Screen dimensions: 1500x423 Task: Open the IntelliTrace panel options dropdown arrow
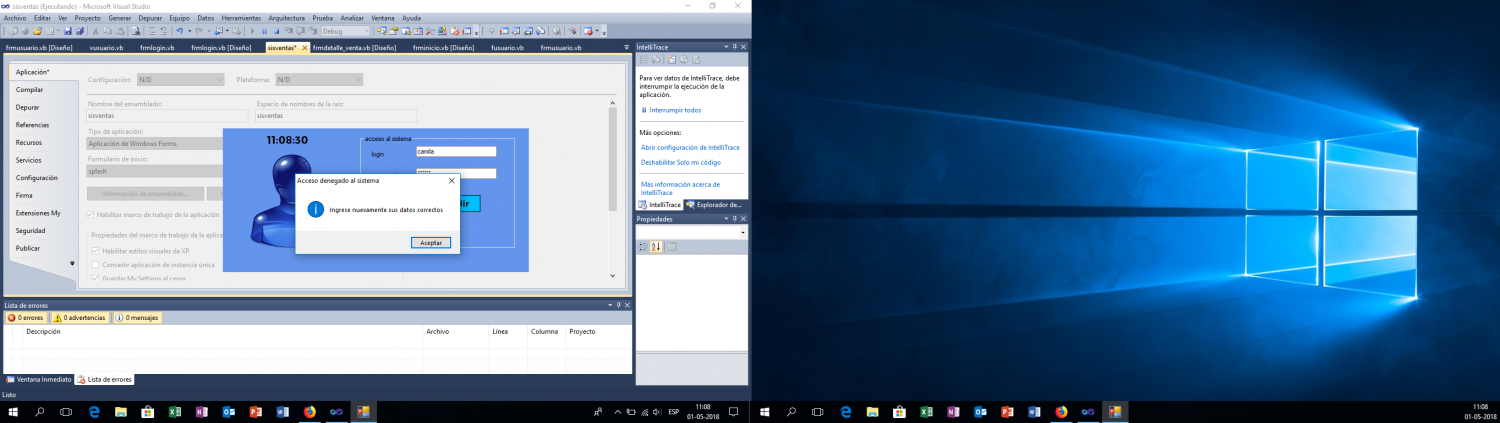click(725, 47)
